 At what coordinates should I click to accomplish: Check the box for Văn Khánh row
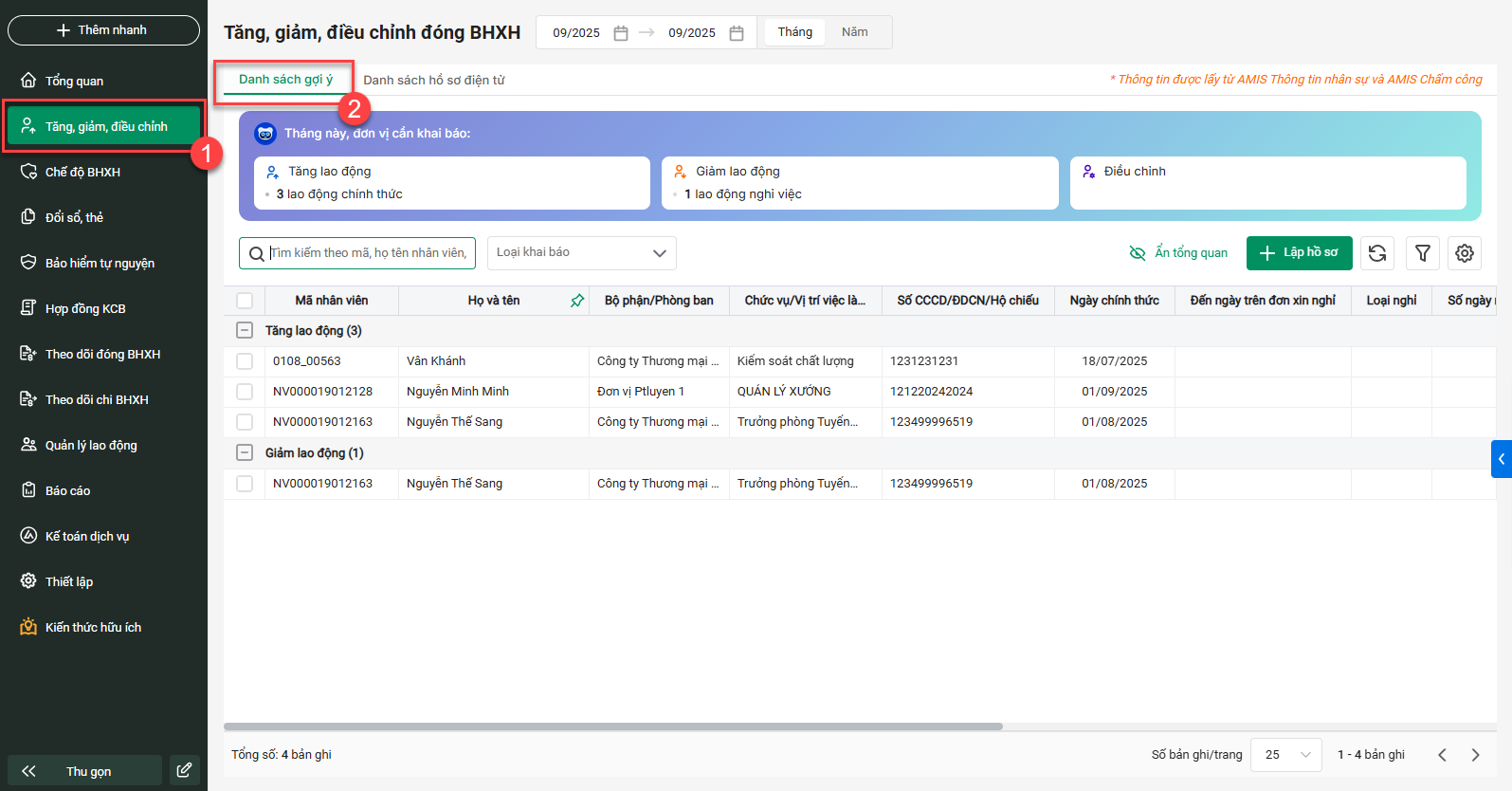[245, 361]
